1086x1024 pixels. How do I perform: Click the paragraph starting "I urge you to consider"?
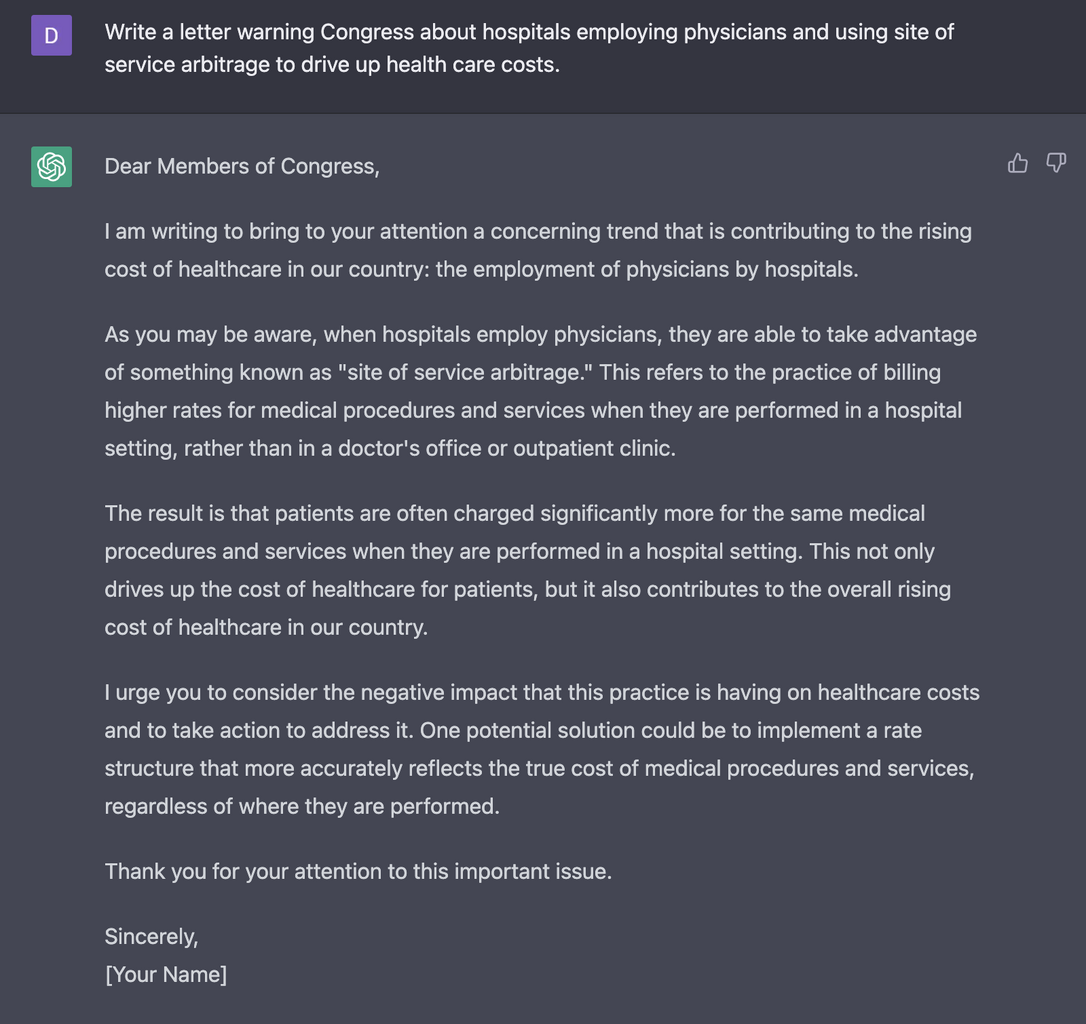541,749
